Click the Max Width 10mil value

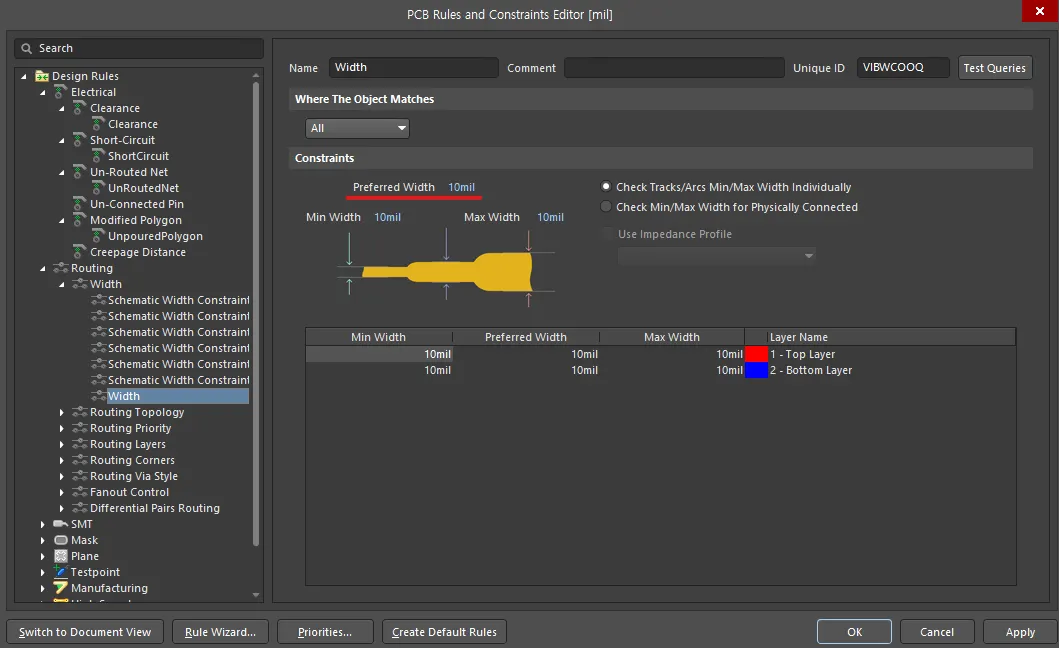[550, 217]
